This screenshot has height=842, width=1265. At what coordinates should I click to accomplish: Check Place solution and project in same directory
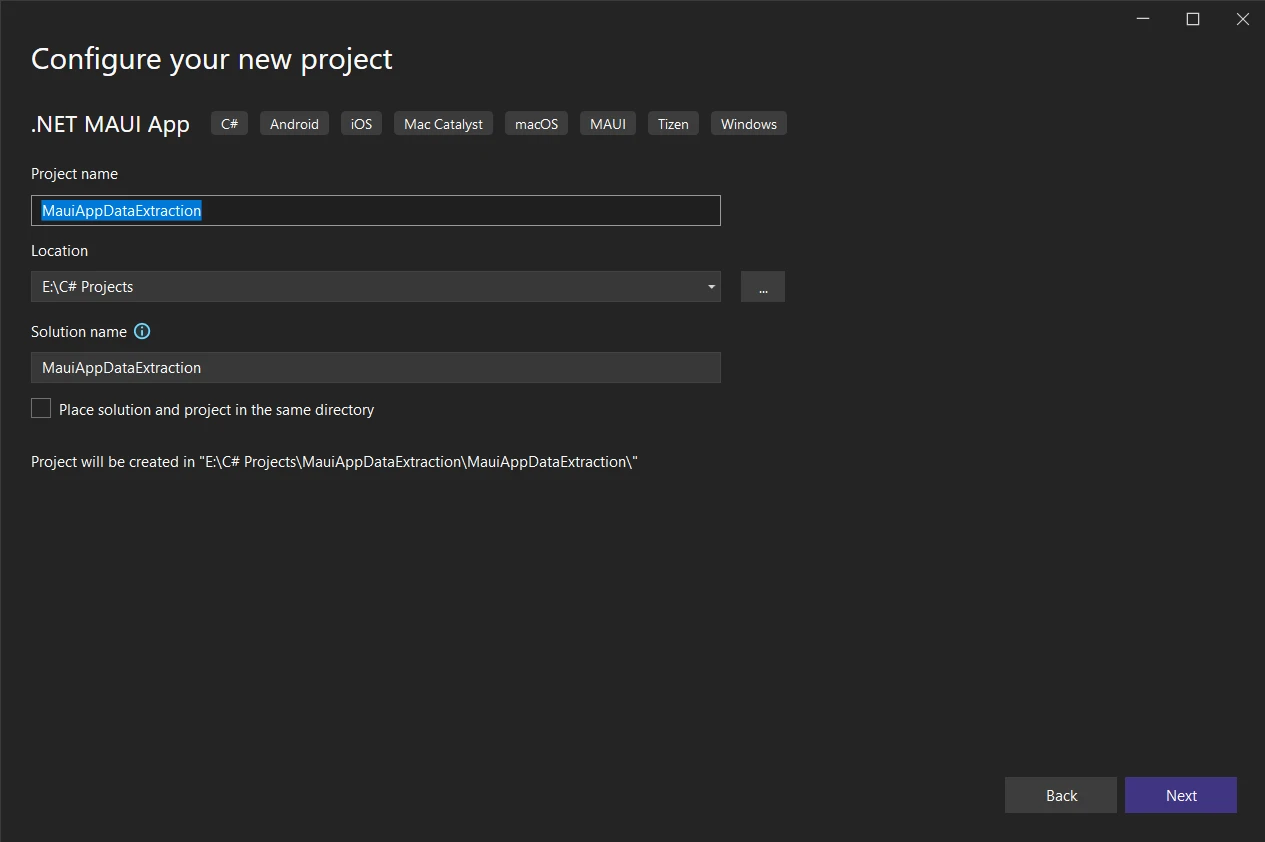(41, 409)
